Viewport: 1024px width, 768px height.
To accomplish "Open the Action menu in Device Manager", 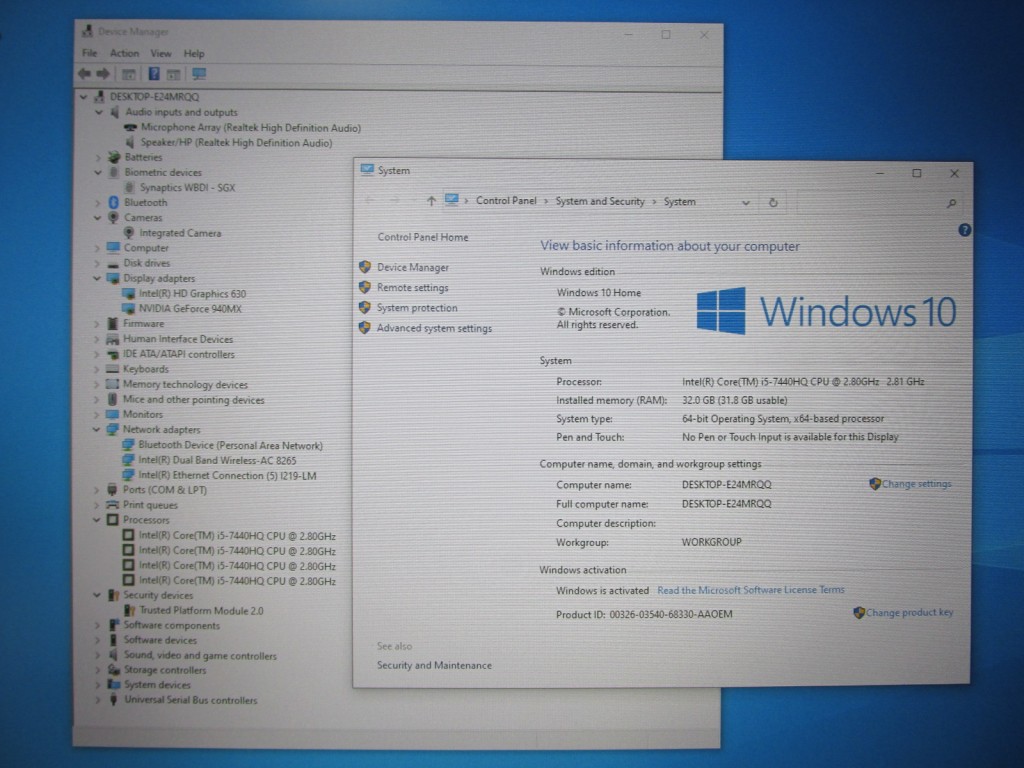I will click(x=125, y=53).
